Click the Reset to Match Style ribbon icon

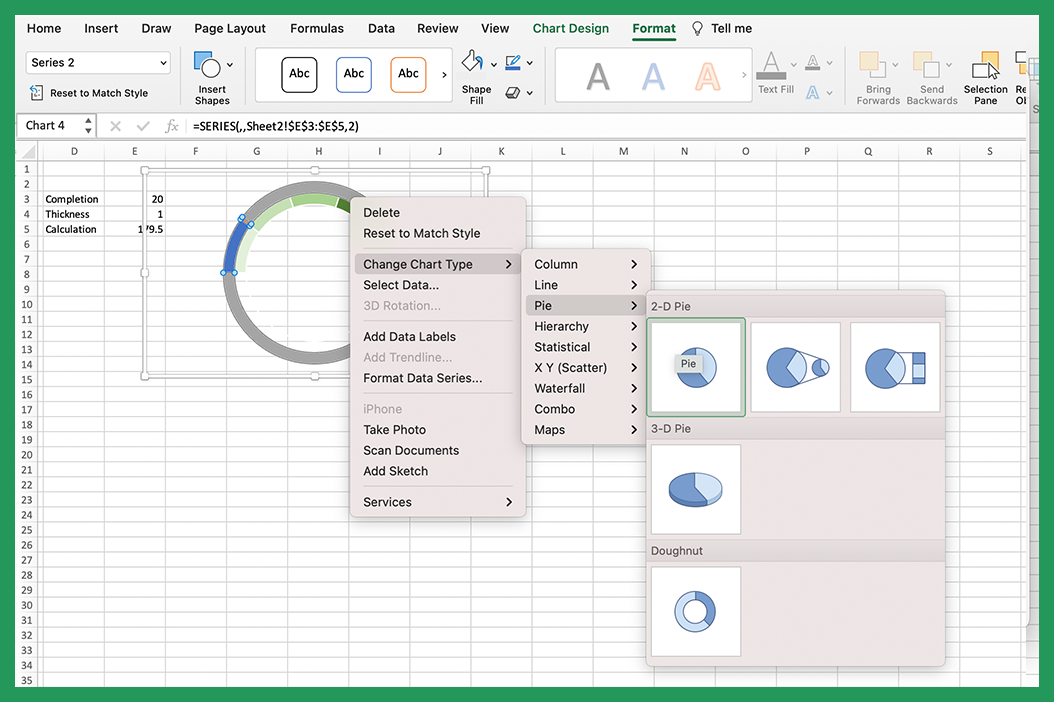pyautogui.click(x=36, y=93)
